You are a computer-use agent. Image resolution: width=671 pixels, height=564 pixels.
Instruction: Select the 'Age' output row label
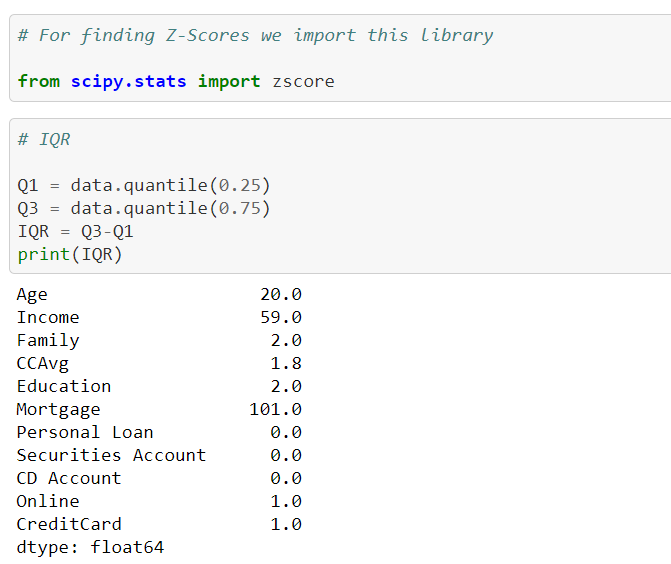[32, 295]
